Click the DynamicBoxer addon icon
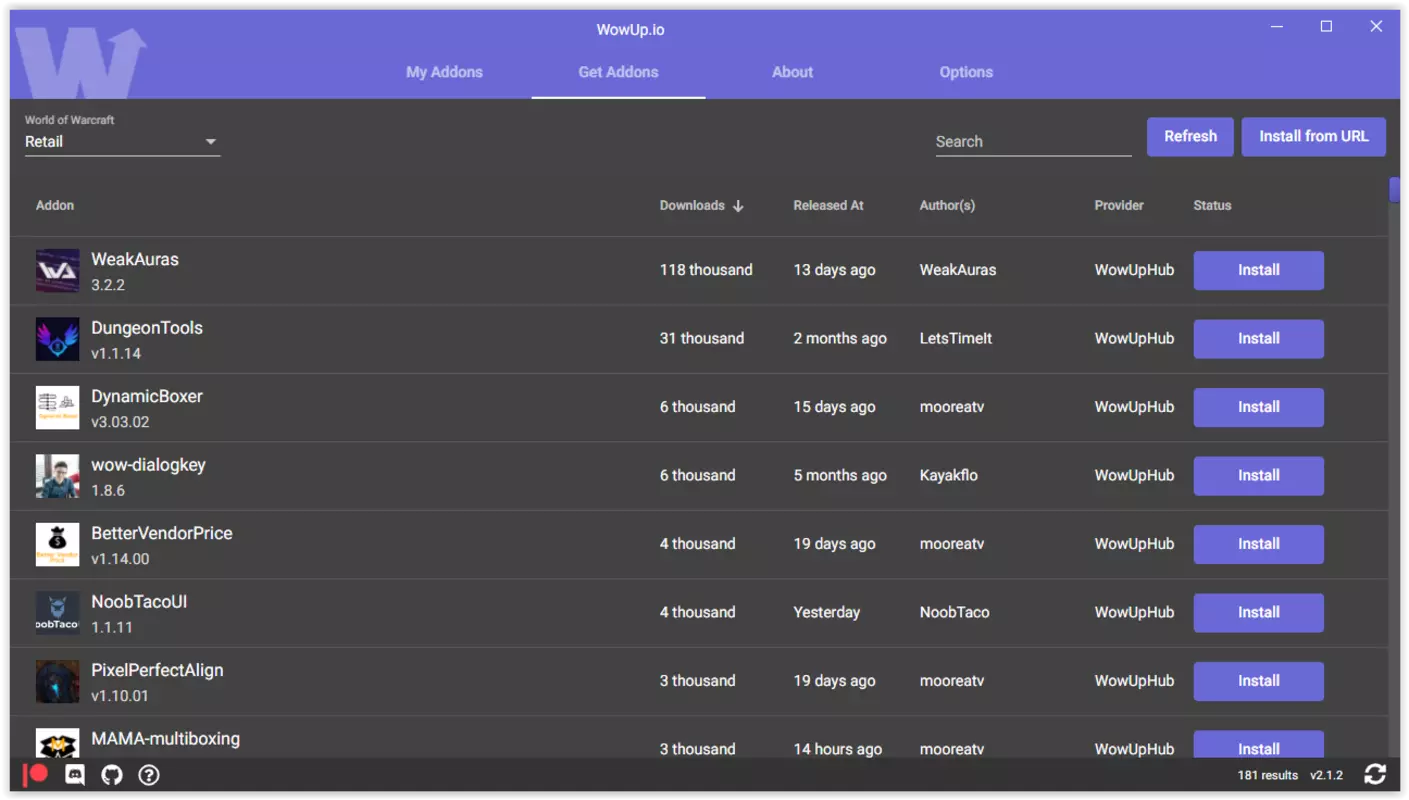 tap(57, 407)
